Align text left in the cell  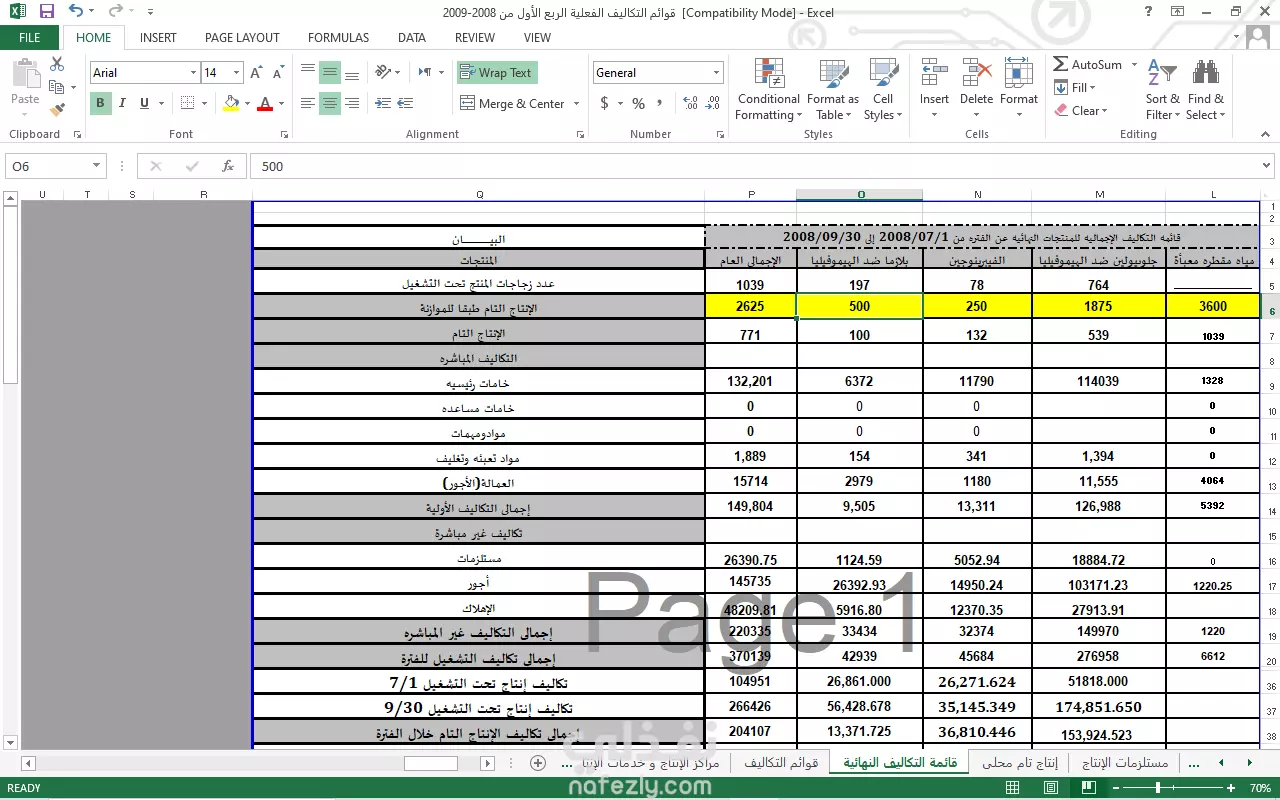[x=308, y=103]
